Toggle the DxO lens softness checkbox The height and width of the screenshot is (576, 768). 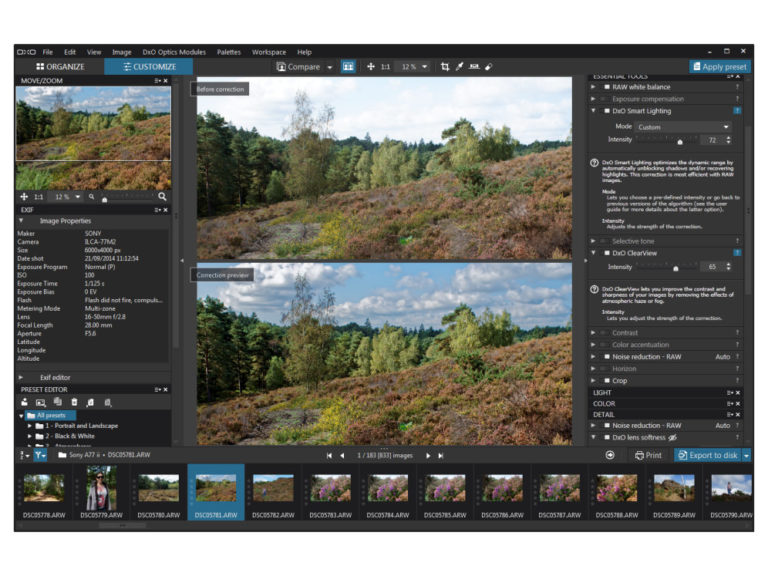coord(607,437)
